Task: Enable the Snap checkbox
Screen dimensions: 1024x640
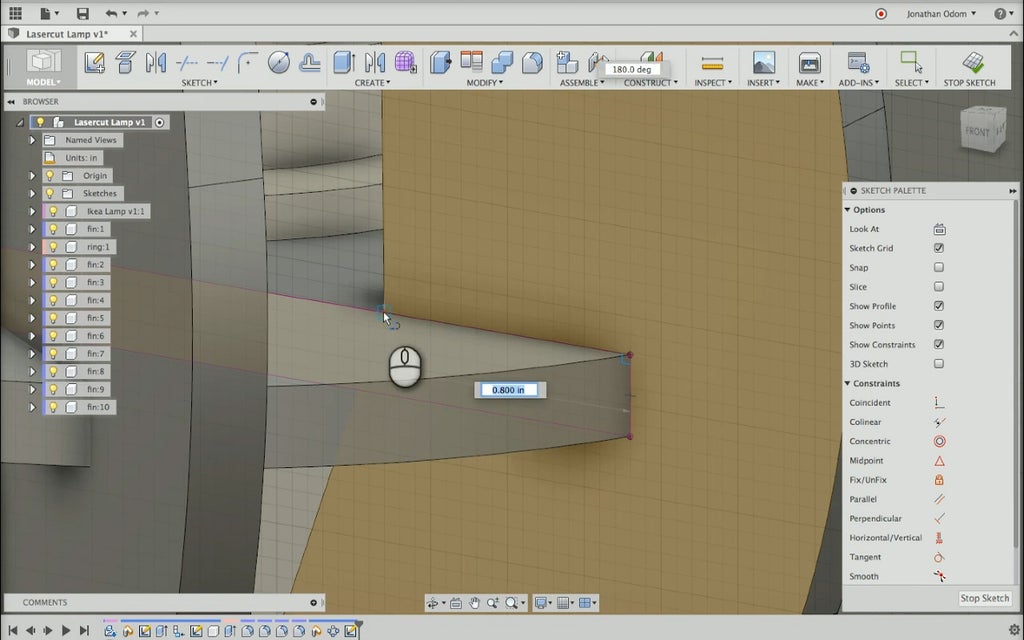Action: tap(939, 268)
